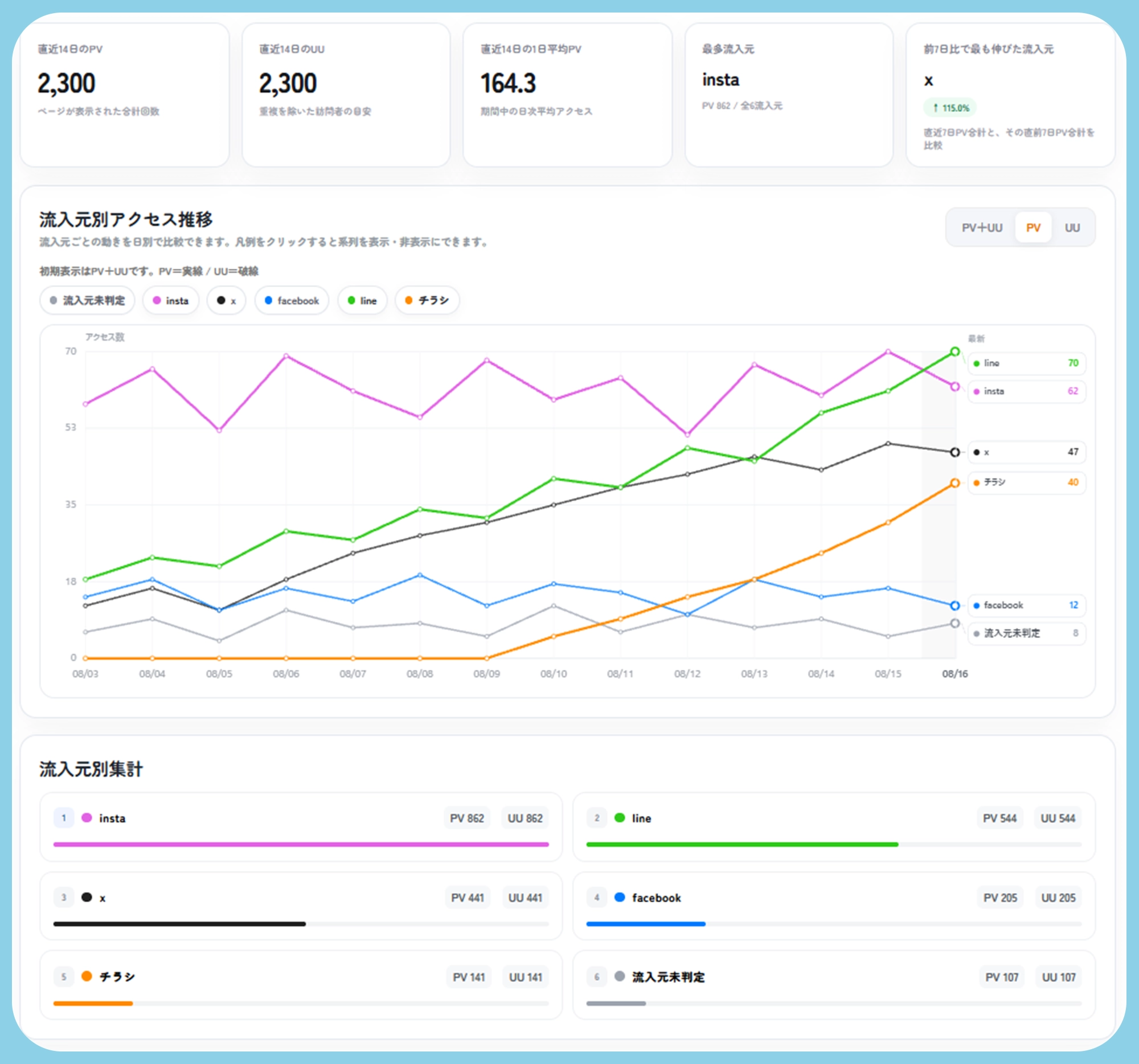
Task: Click the PV 862 chip for insta
Action: (x=467, y=818)
